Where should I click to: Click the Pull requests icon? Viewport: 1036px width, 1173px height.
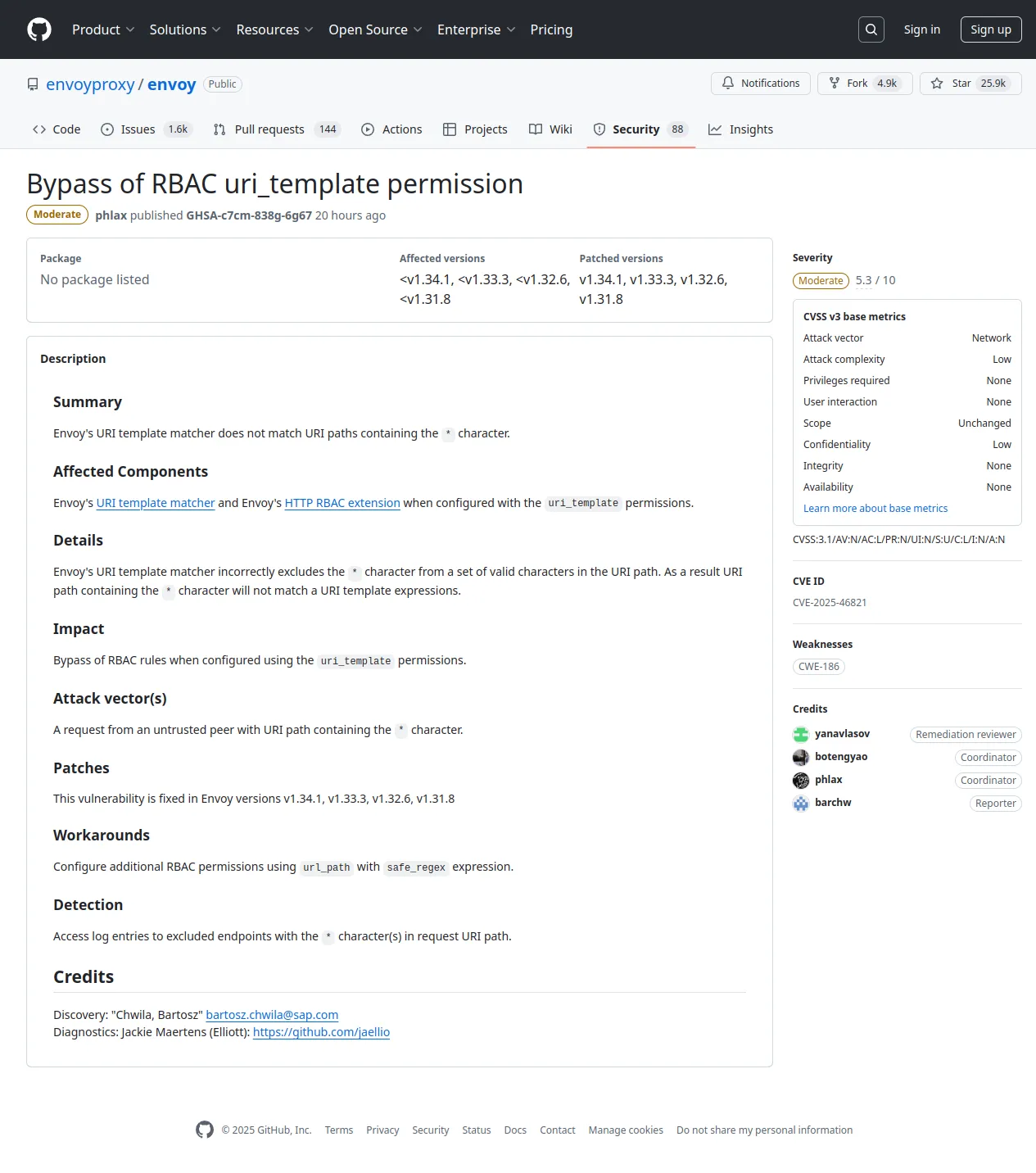(x=219, y=129)
